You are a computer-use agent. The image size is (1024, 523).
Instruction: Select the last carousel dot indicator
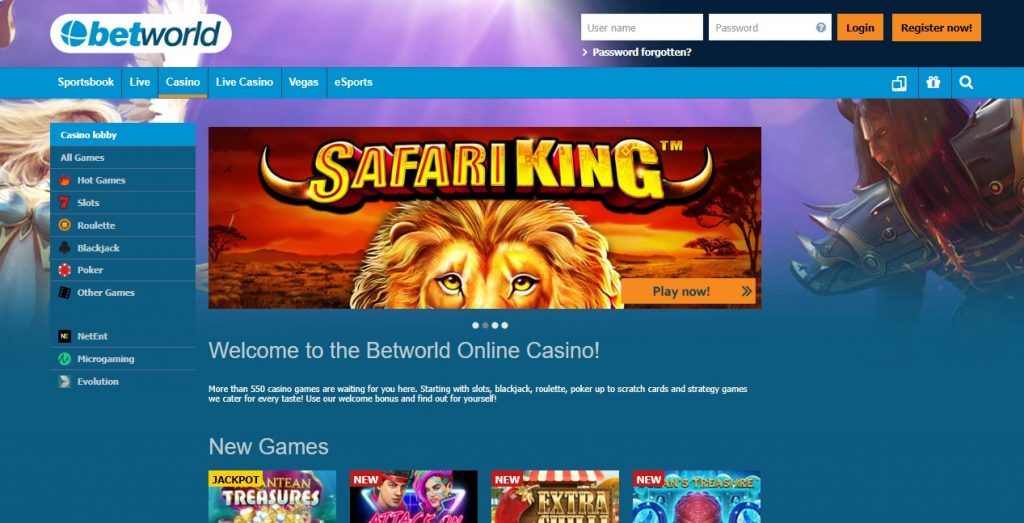pyautogui.click(x=505, y=325)
